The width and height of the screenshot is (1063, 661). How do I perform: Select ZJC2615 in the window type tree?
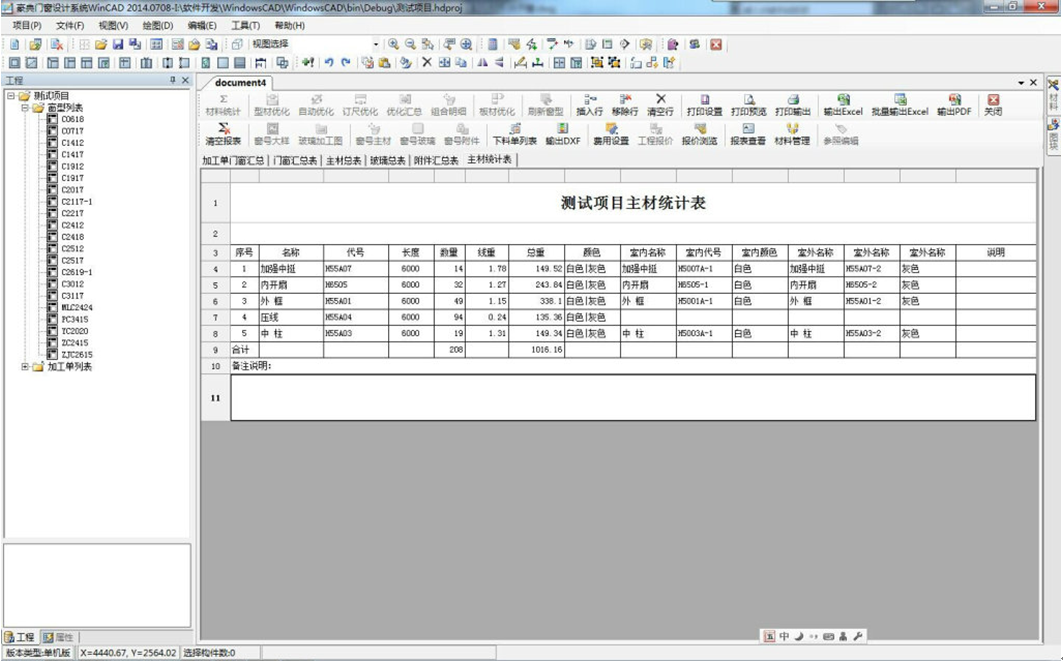click(77, 355)
